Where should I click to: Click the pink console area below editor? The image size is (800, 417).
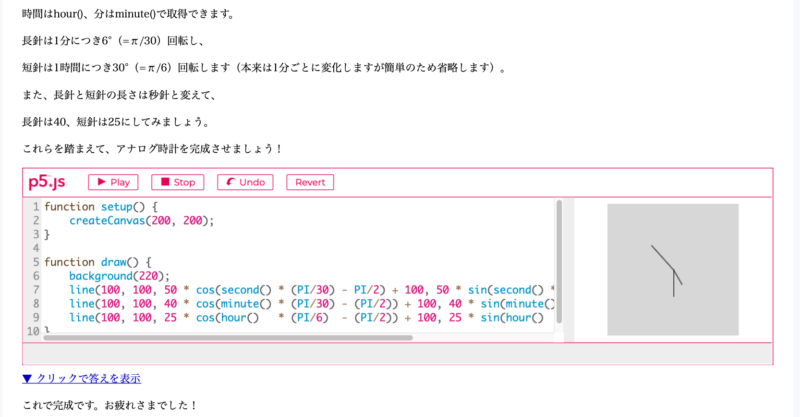[397, 354]
